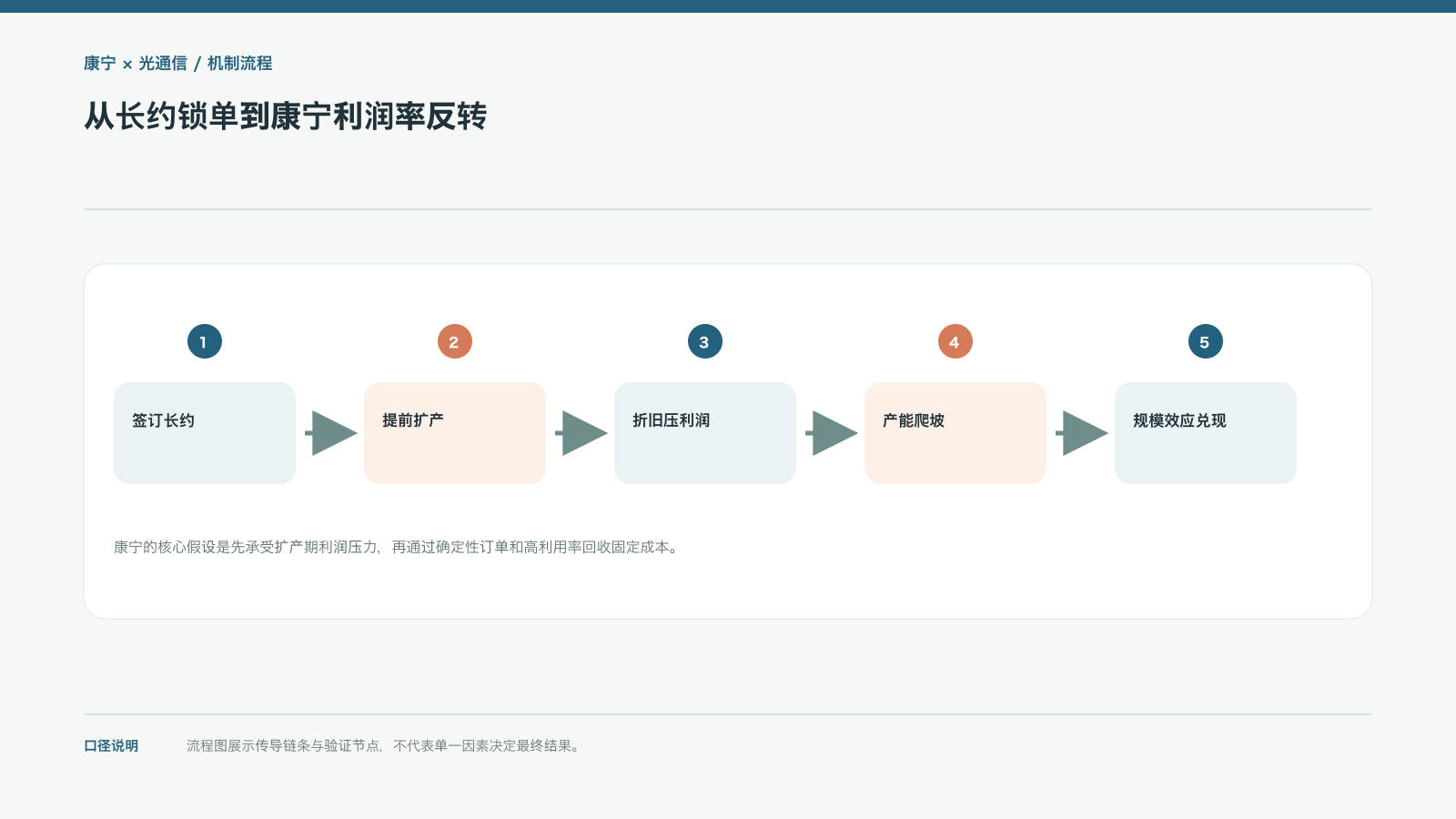
Task: Click arrow between 提前扩产 and 折旧压利润
Action: 581,433
